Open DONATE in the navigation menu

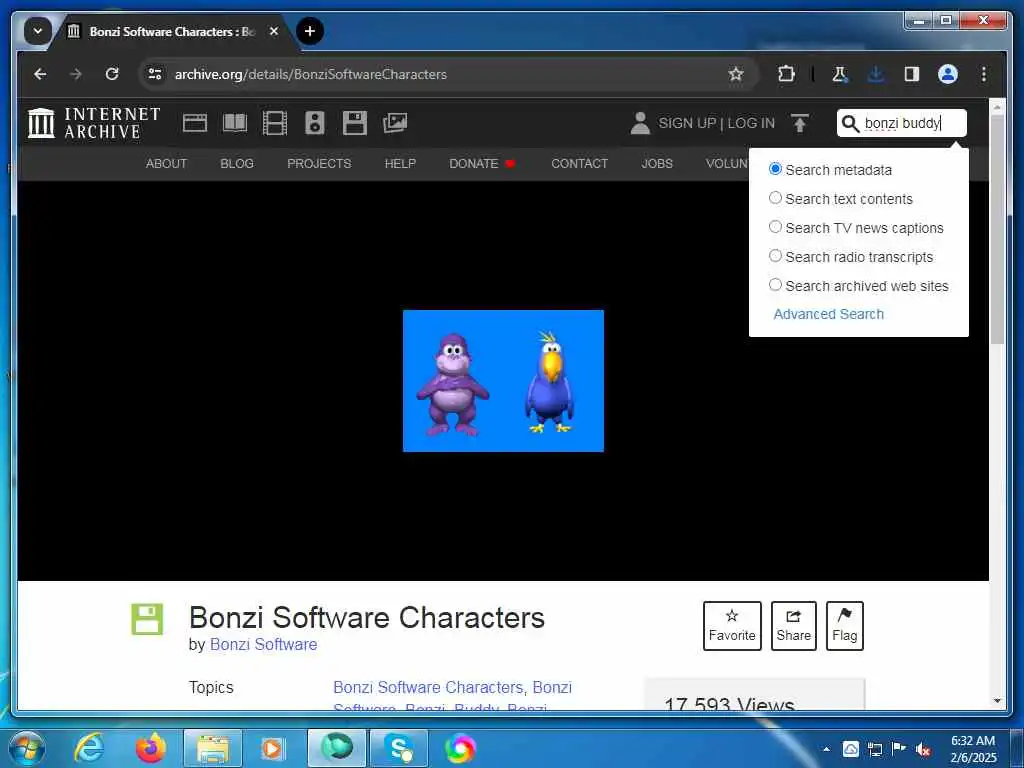(x=482, y=163)
